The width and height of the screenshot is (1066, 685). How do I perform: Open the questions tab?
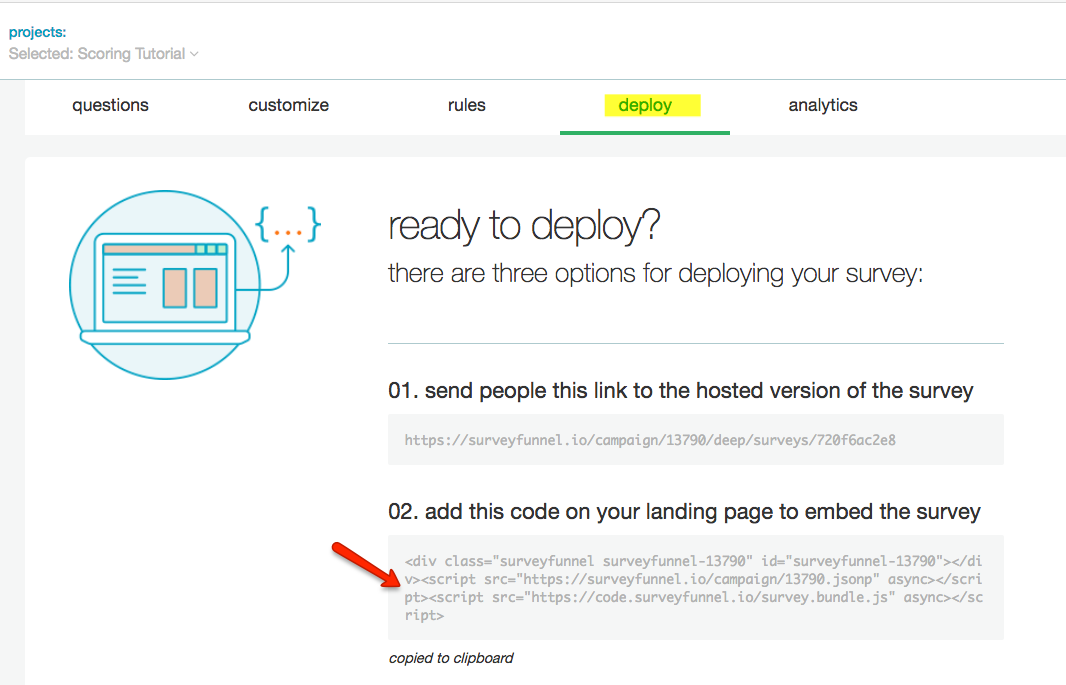(110, 105)
